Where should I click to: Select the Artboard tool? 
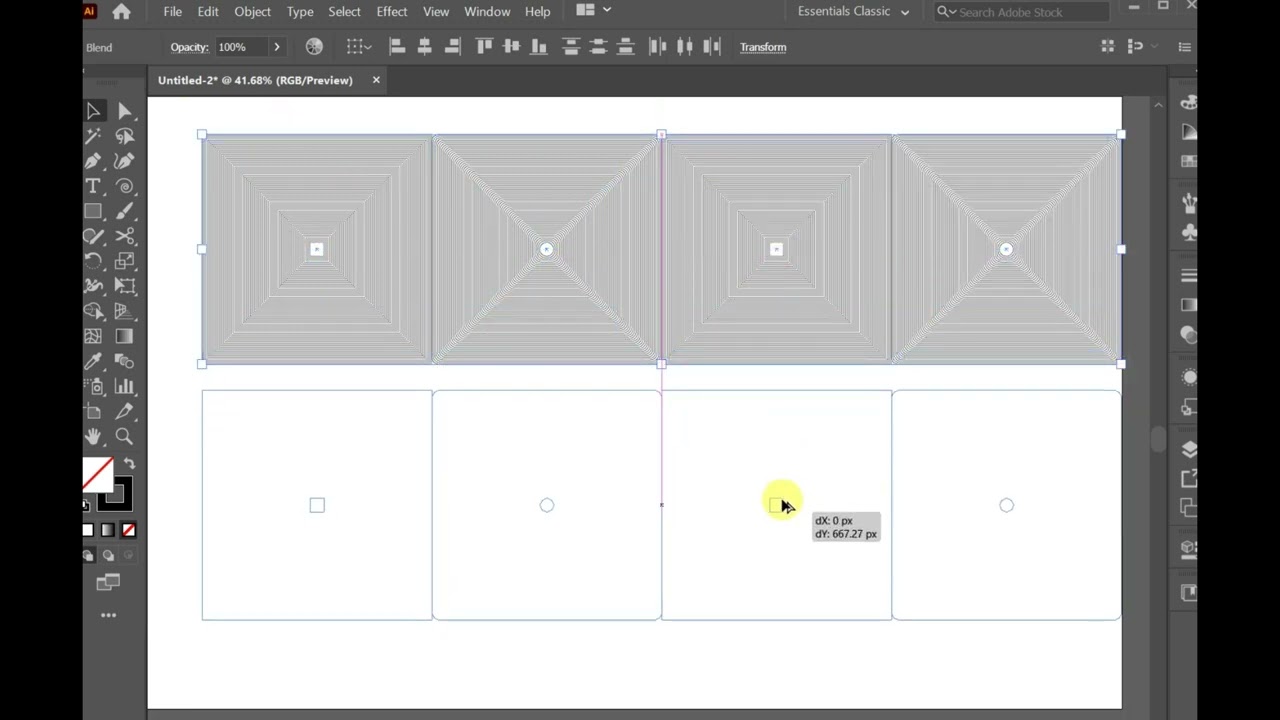(93, 411)
